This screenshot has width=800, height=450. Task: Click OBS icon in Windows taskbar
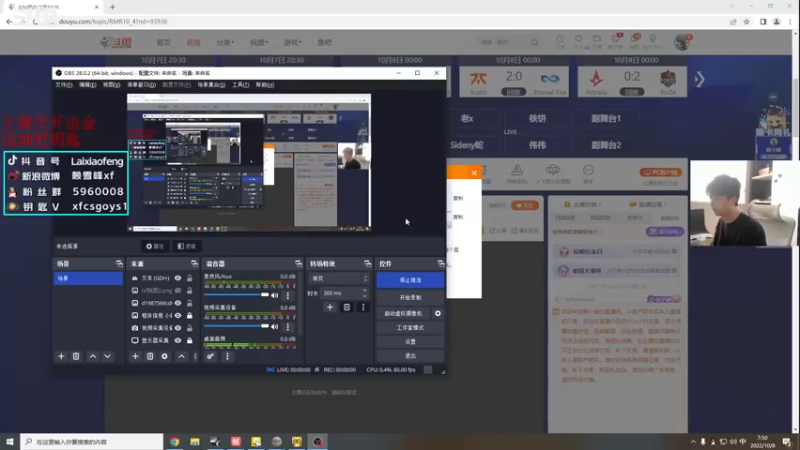(x=317, y=442)
